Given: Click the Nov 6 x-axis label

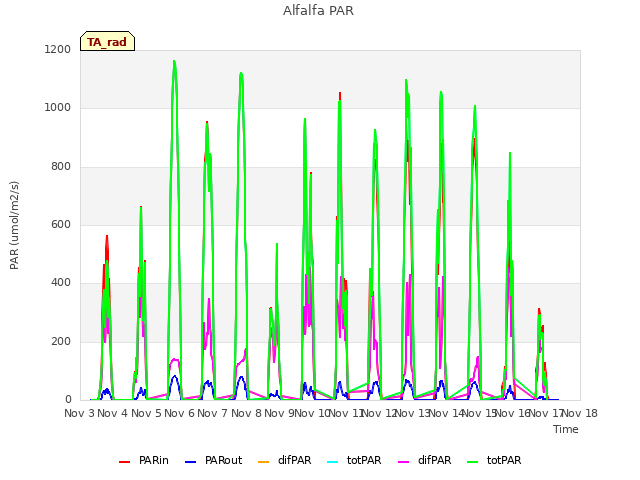Looking at the screenshot, I should pyautogui.click(x=179, y=413).
